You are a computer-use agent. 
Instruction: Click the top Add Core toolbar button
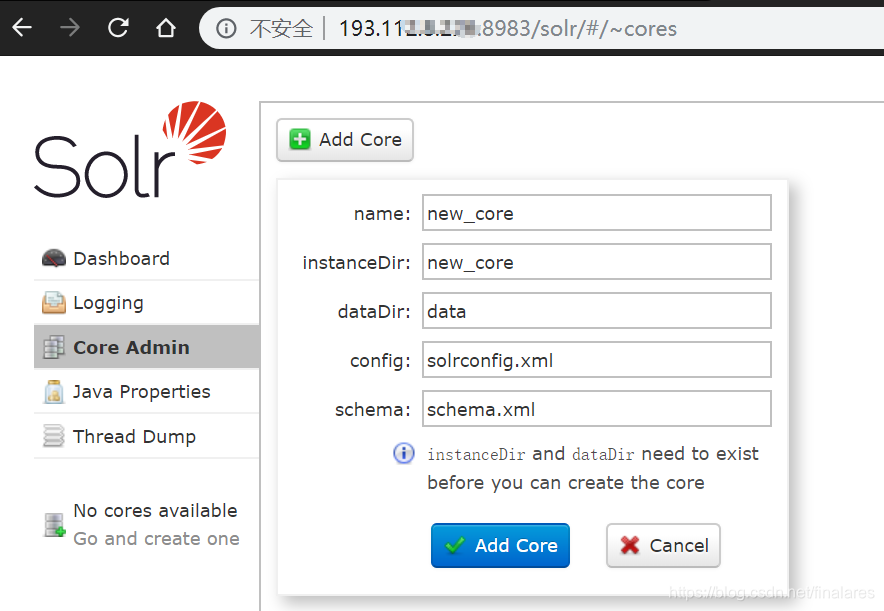pyautogui.click(x=344, y=140)
